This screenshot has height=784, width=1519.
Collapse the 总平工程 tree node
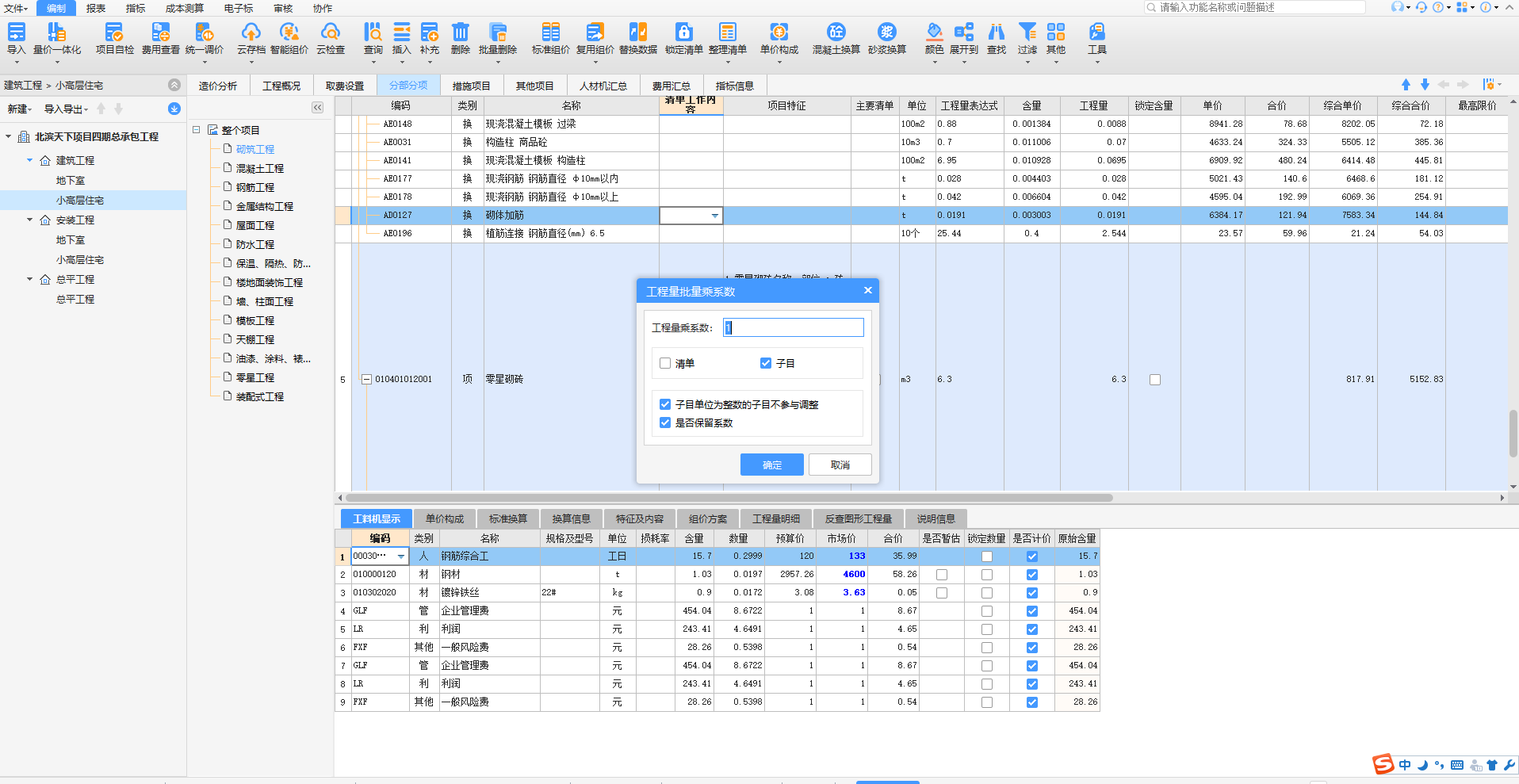pyautogui.click(x=30, y=279)
